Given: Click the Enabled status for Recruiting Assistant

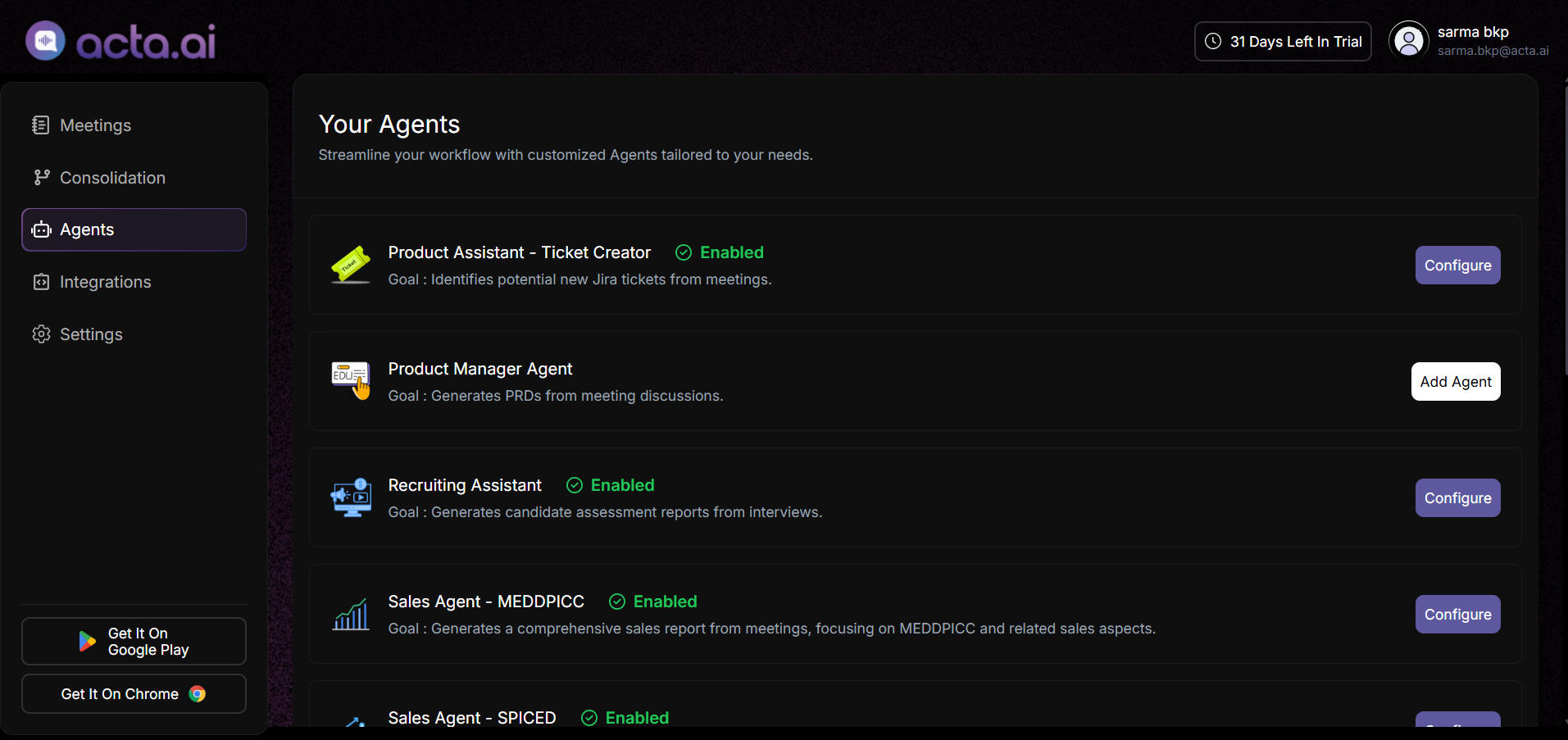Looking at the screenshot, I should (x=610, y=485).
